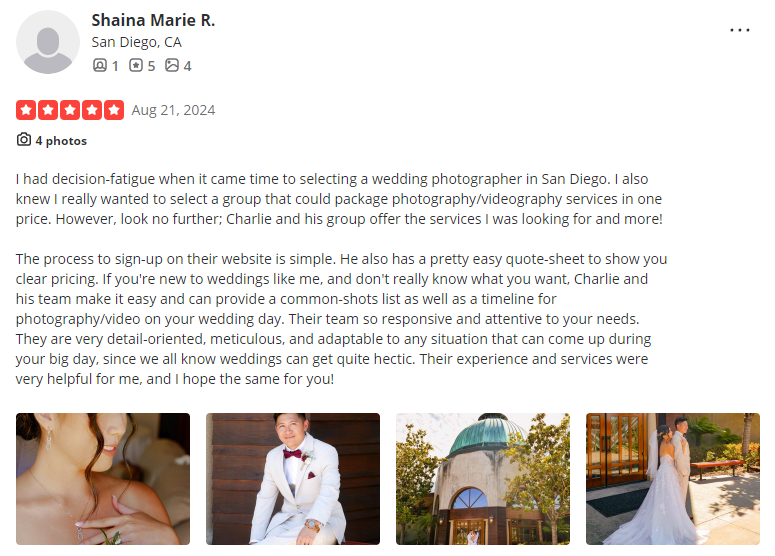The height and width of the screenshot is (556, 775).
Task: Open the three-dot more options menu
Action: point(740,30)
